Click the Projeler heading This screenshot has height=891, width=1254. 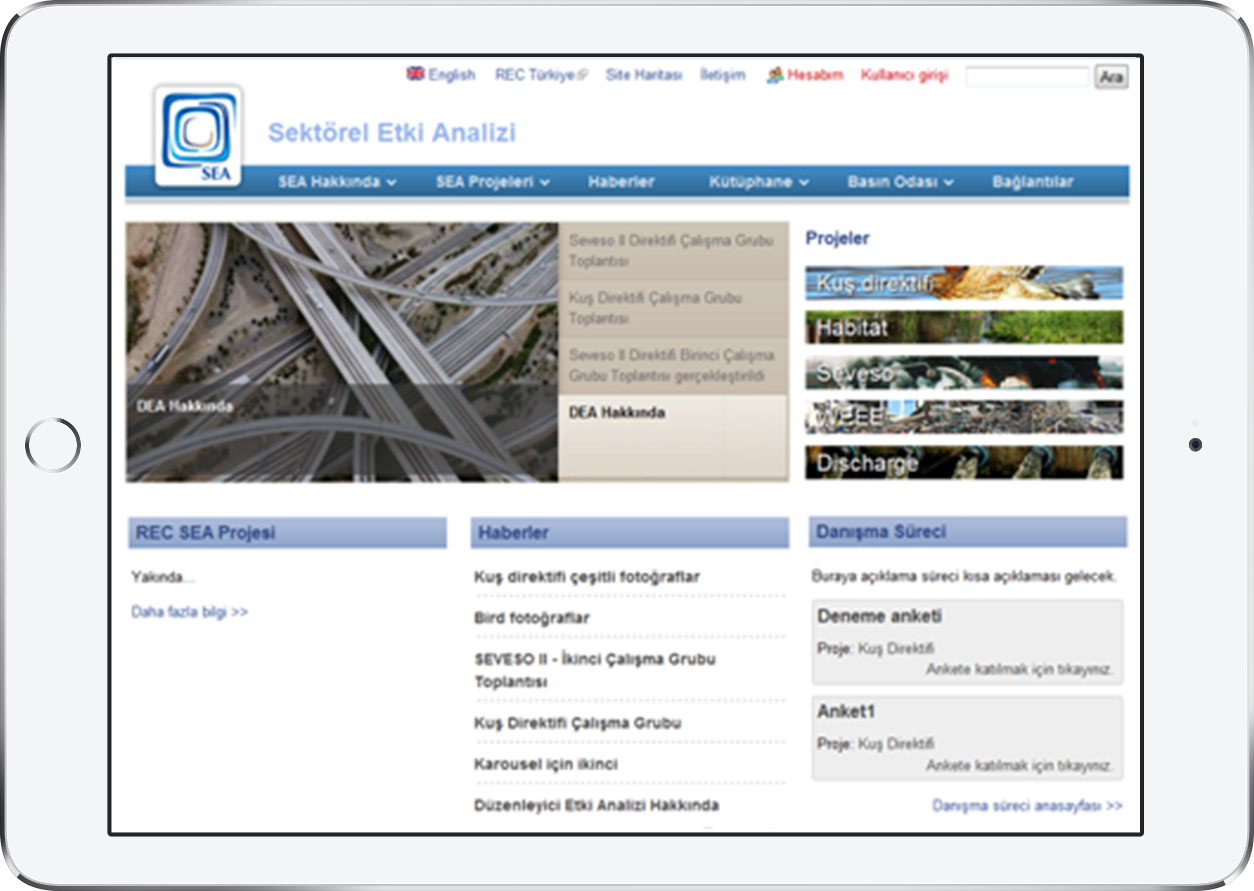tap(837, 238)
